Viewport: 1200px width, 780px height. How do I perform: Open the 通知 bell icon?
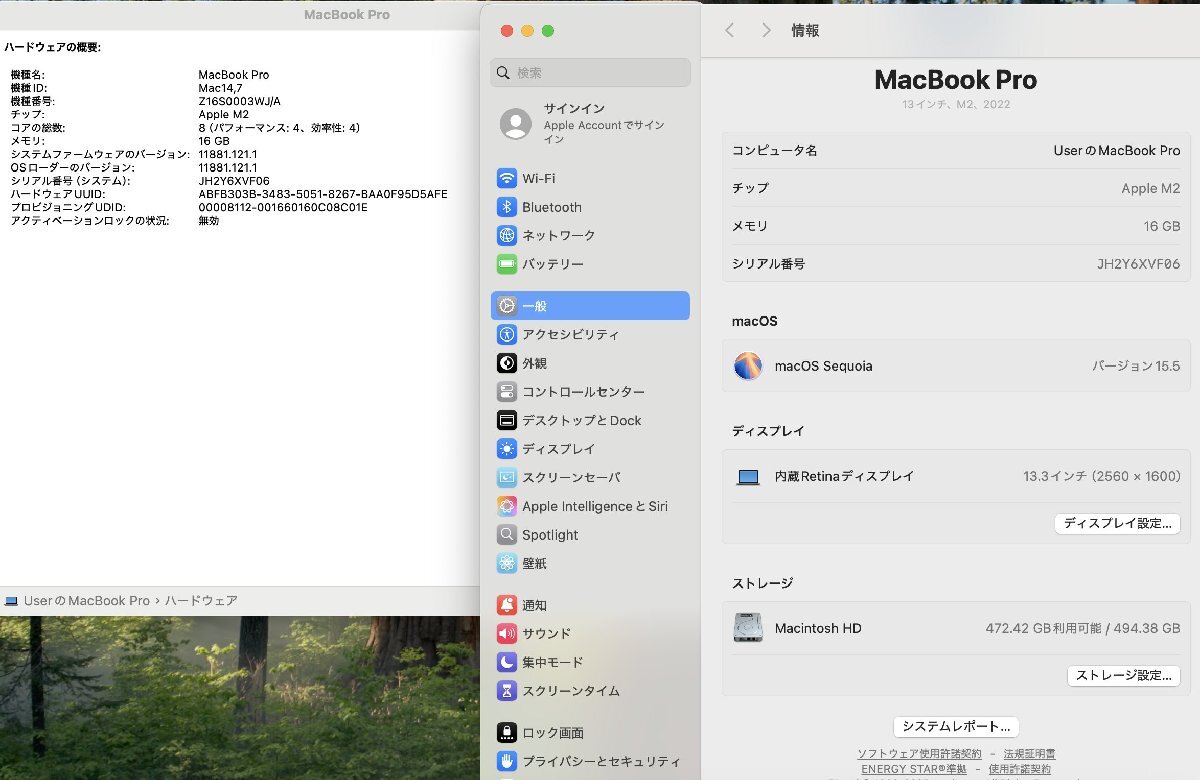pyautogui.click(x=507, y=605)
